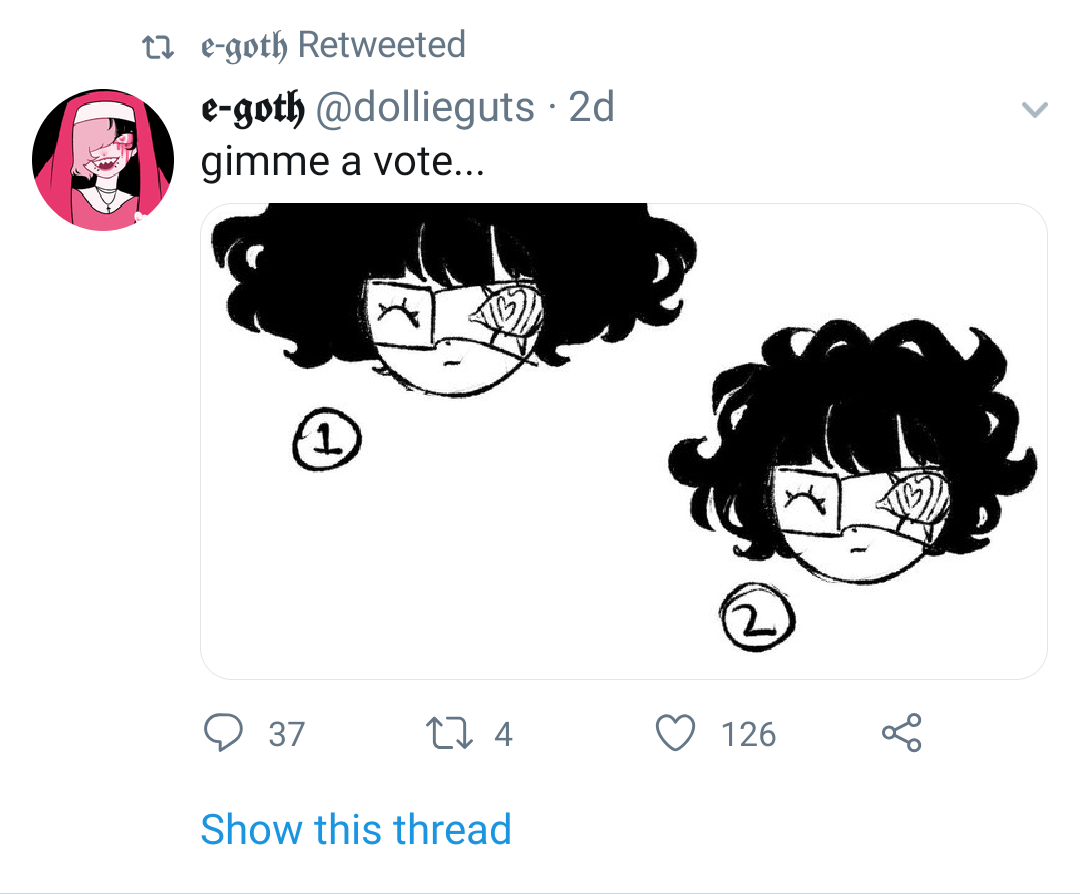Viewport: 1080px width, 894px height.
Task: Like the tweet with the heart icon
Action: tap(675, 735)
